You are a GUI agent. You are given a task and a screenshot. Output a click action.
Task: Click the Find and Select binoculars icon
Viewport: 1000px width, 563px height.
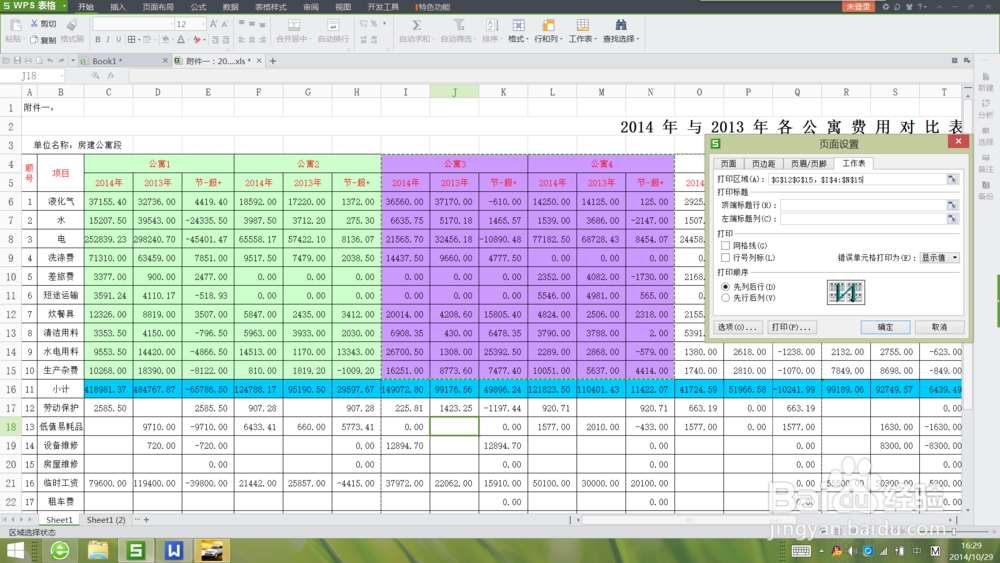point(621,25)
